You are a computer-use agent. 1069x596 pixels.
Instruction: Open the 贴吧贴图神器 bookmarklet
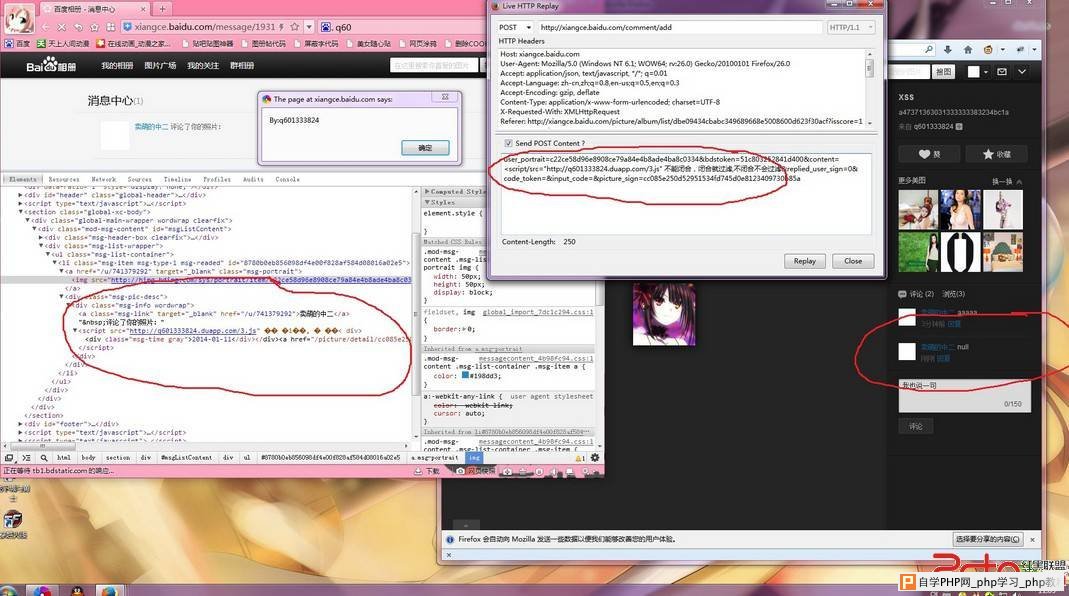click(x=208, y=43)
